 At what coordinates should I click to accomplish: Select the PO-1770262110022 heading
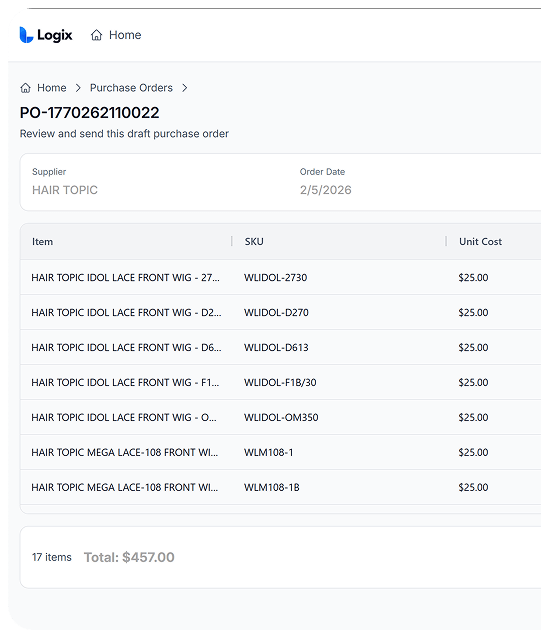(89, 112)
